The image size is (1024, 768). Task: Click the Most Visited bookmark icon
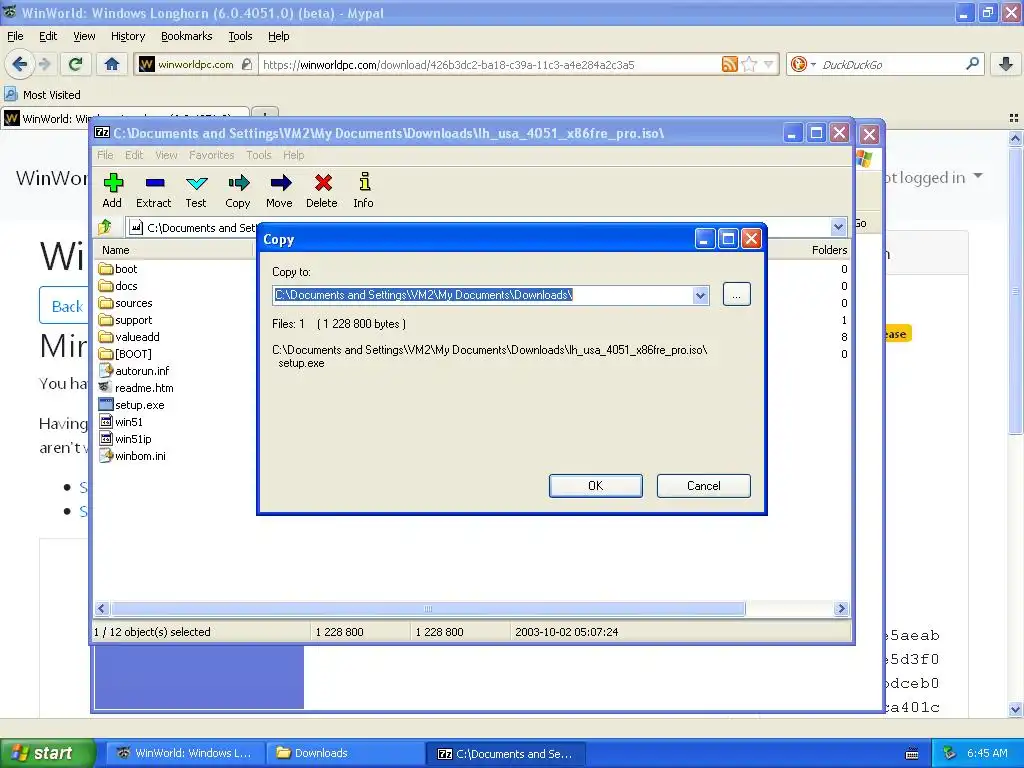point(11,94)
